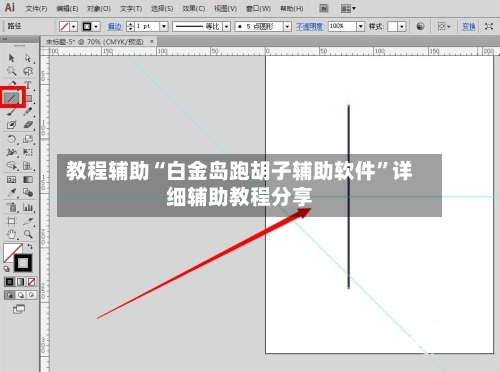Select the Type tool
This screenshot has height=372, width=500.
28,85
